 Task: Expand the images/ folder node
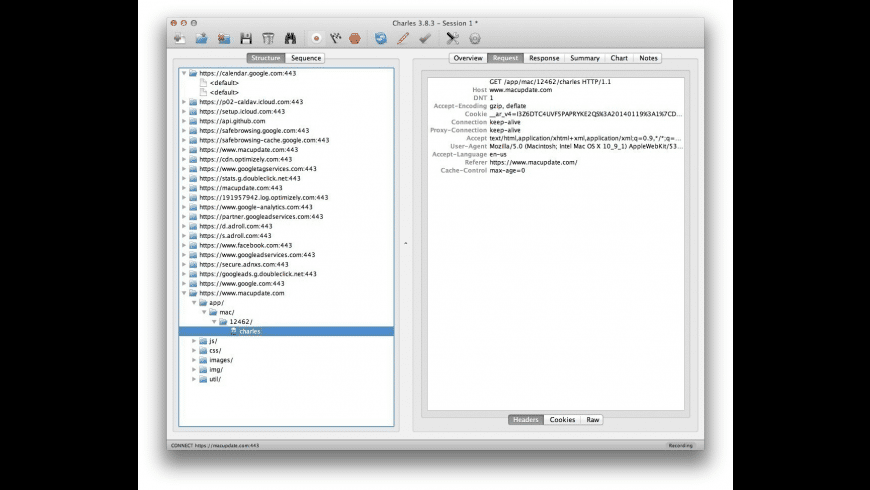click(x=194, y=360)
